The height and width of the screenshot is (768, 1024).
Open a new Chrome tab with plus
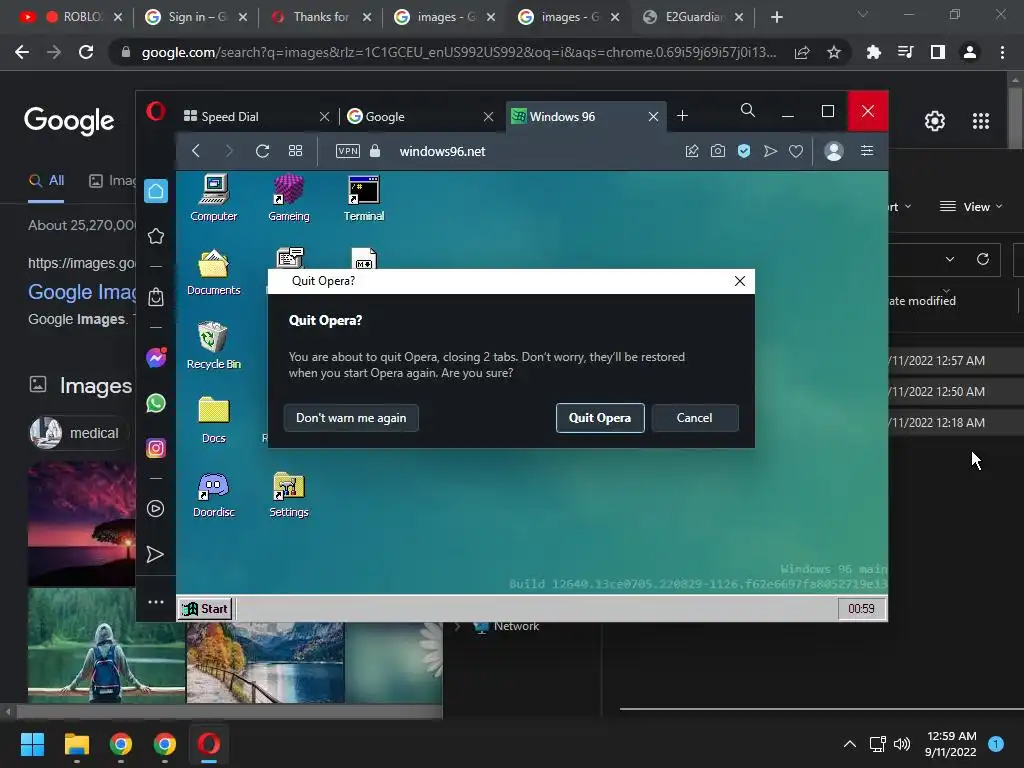coord(776,17)
